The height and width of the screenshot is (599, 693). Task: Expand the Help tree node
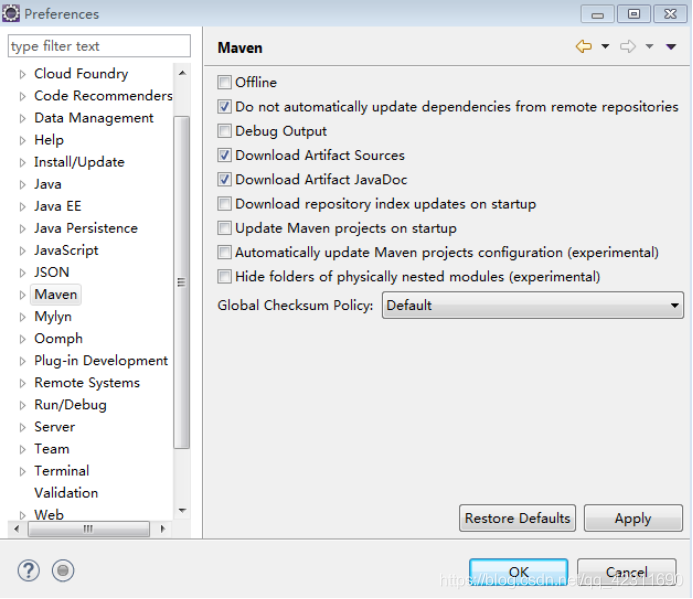pyautogui.click(x=23, y=141)
